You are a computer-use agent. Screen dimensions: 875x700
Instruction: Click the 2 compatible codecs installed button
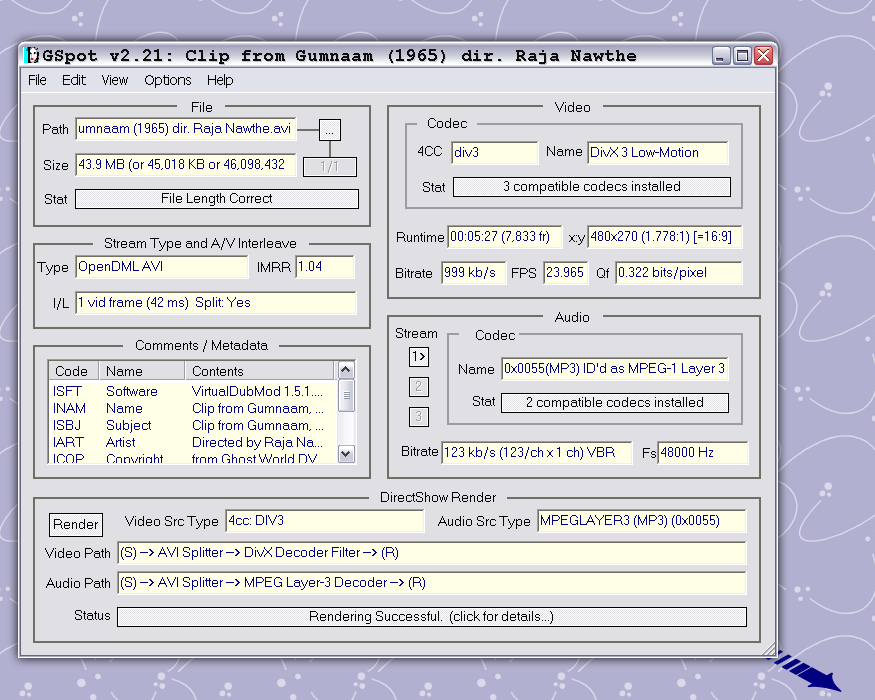tap(614, 402)
